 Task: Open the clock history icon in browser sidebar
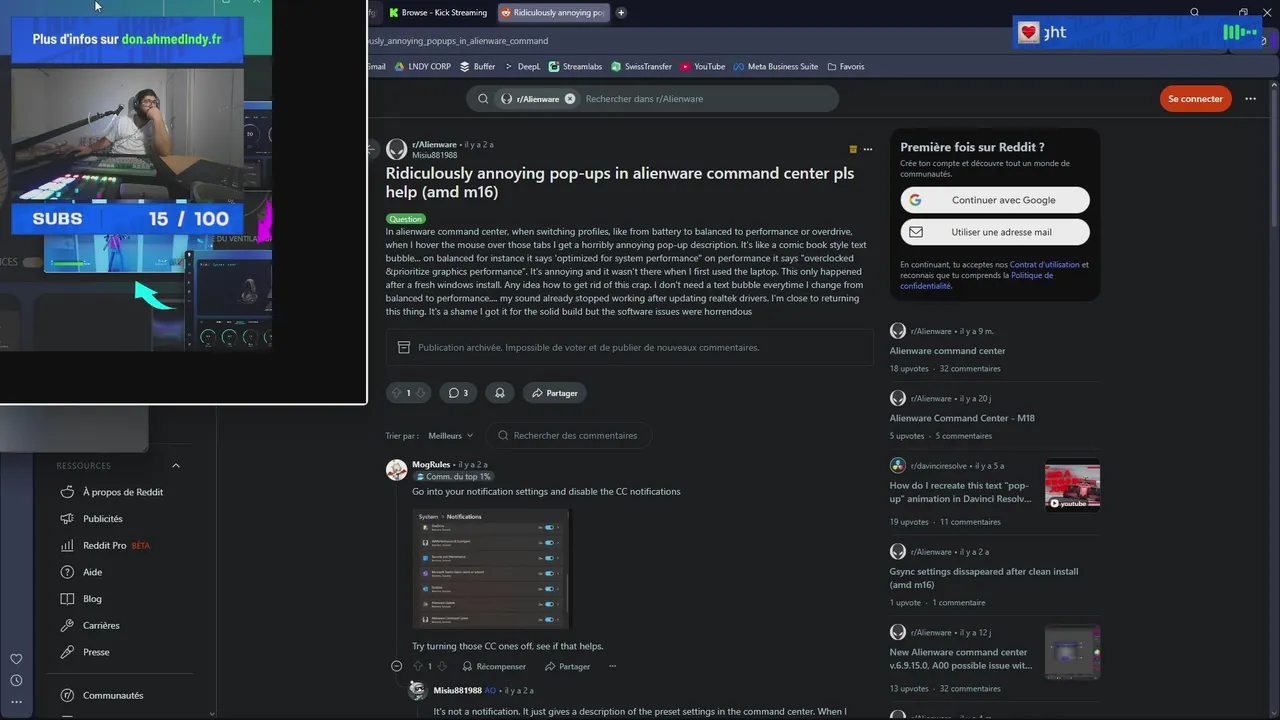coord(16,681)
